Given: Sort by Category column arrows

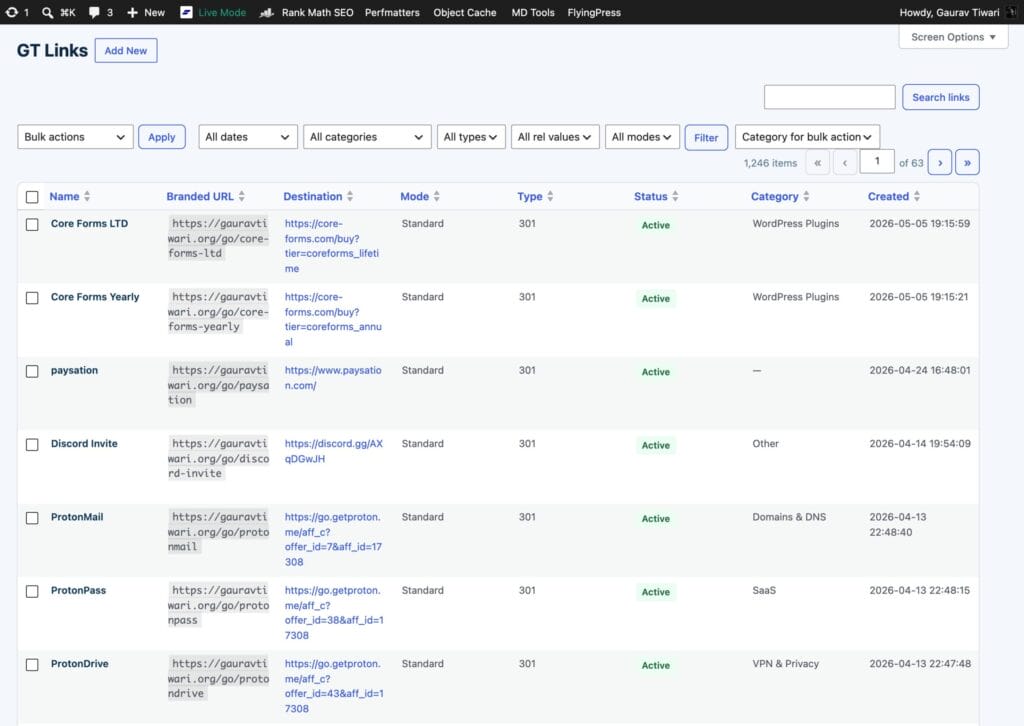Looking at the screenshot, I should 807,197.
